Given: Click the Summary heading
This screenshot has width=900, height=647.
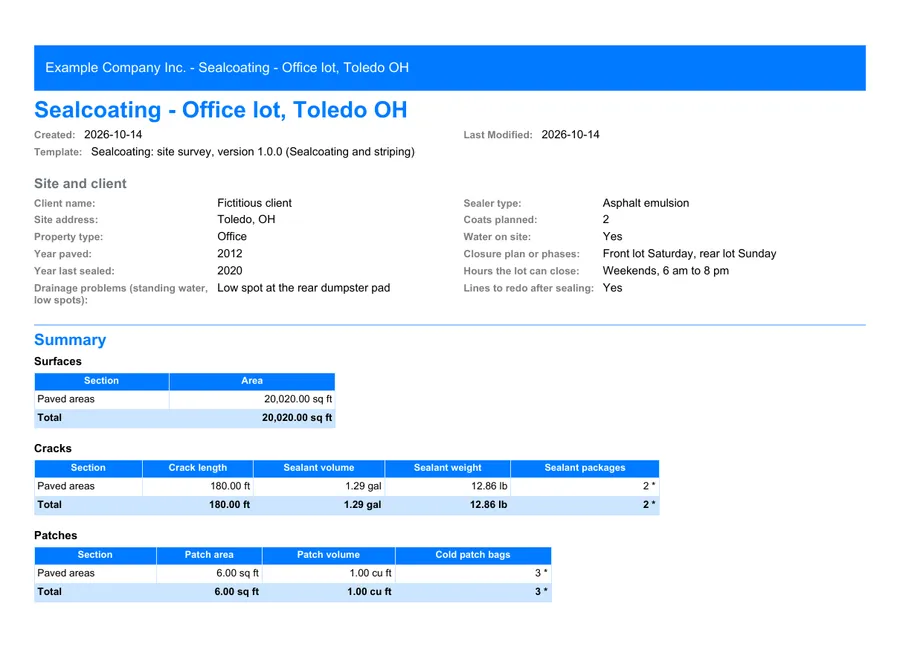Looking at the screenshot, I should 70,340.
